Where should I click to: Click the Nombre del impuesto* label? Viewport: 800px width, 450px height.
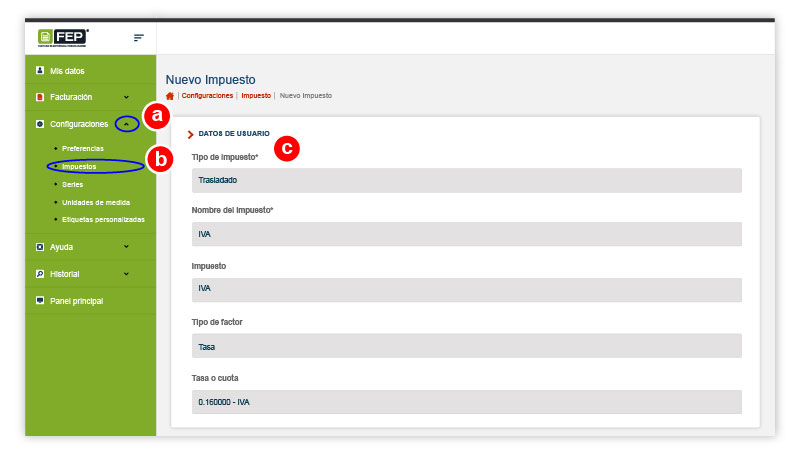click(x=232, y=210)
